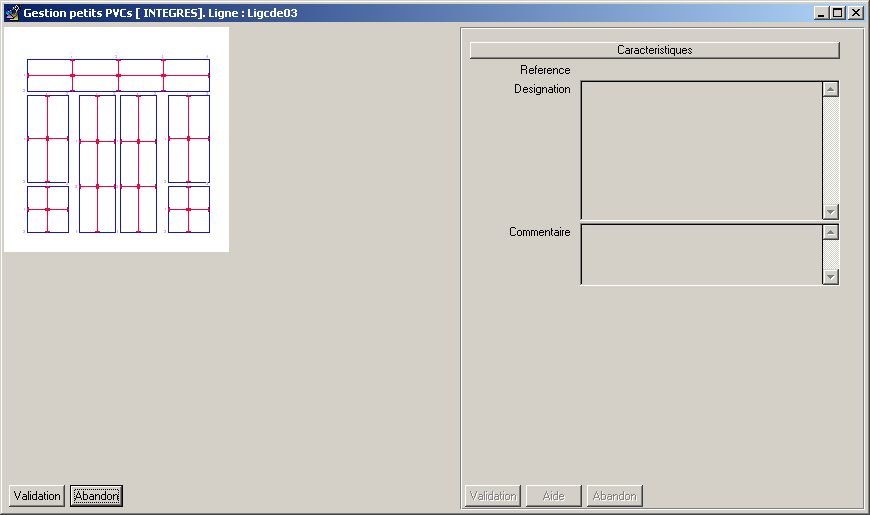Select the wide top transom frame in drawing
The image size is (870, 515).
118,75
